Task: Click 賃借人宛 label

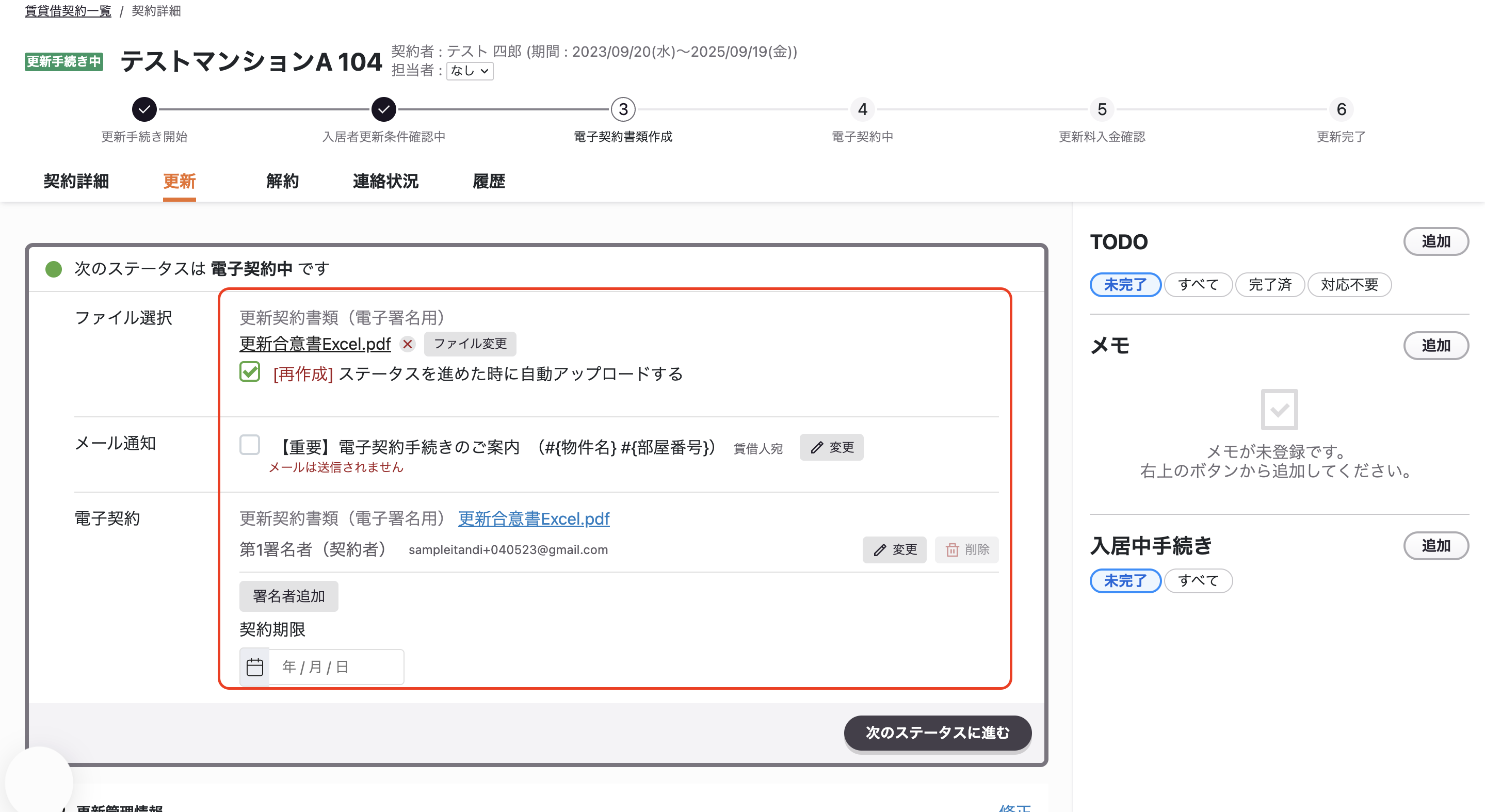Action: [x=757, y=448]
